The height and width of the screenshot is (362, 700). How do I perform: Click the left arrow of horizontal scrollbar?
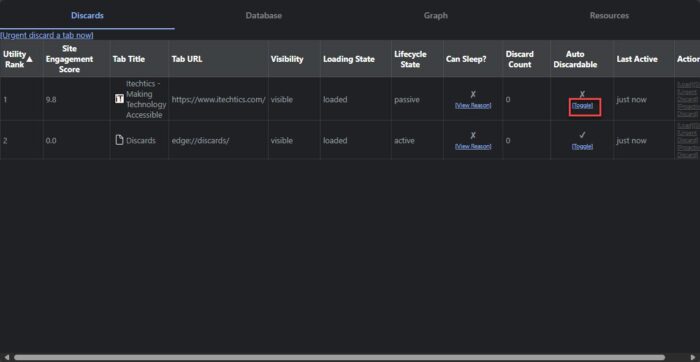pyautogui.click(x=6, y=358)
